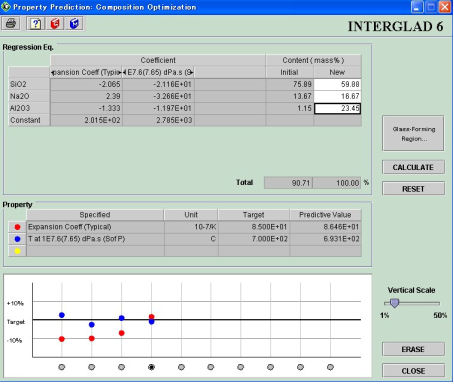Adjust the Vertical Scale slider thumb
This screenshot has height=384, width=454.
pyautogui.click(x=394, y=303)
